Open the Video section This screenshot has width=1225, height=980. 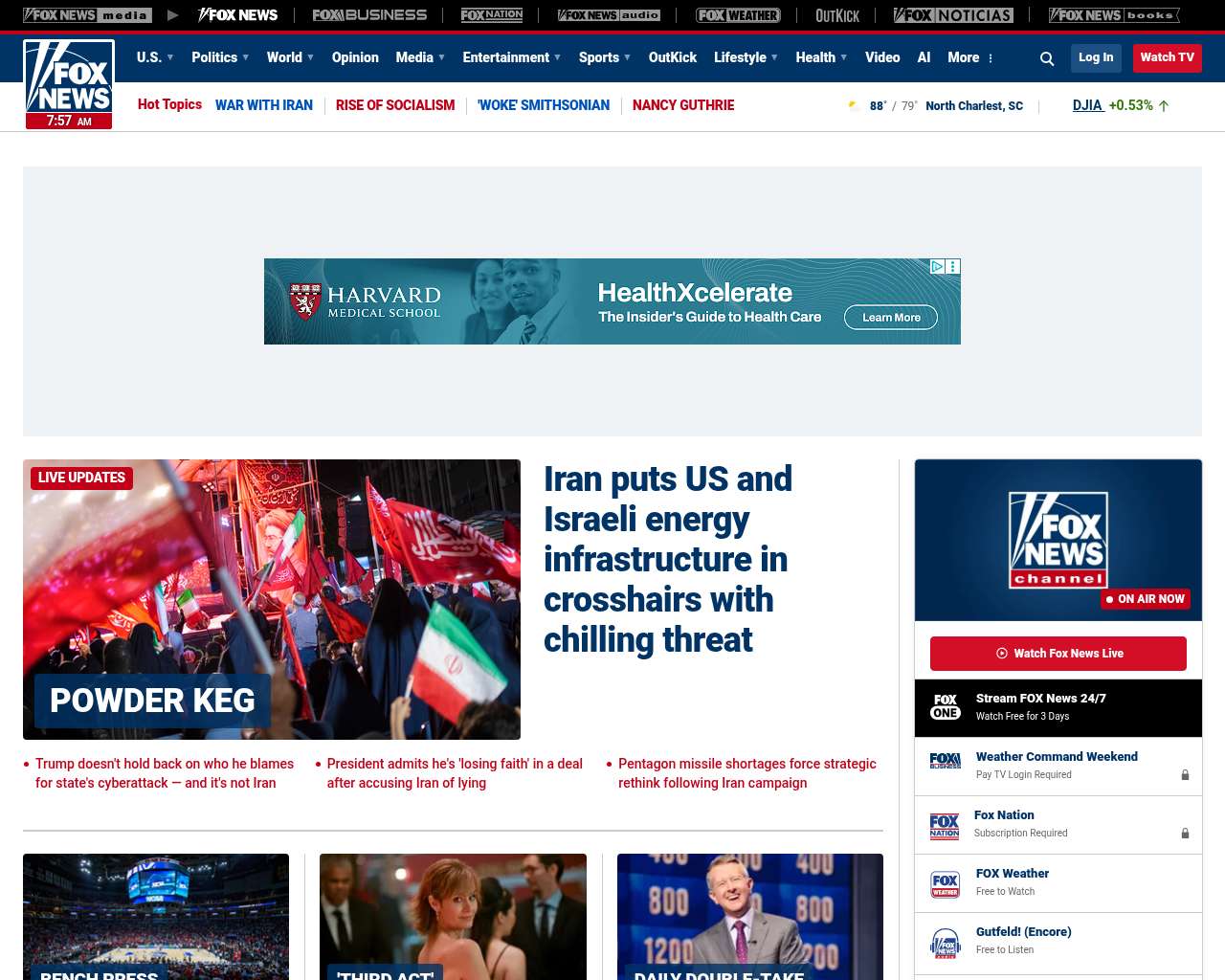882,57
